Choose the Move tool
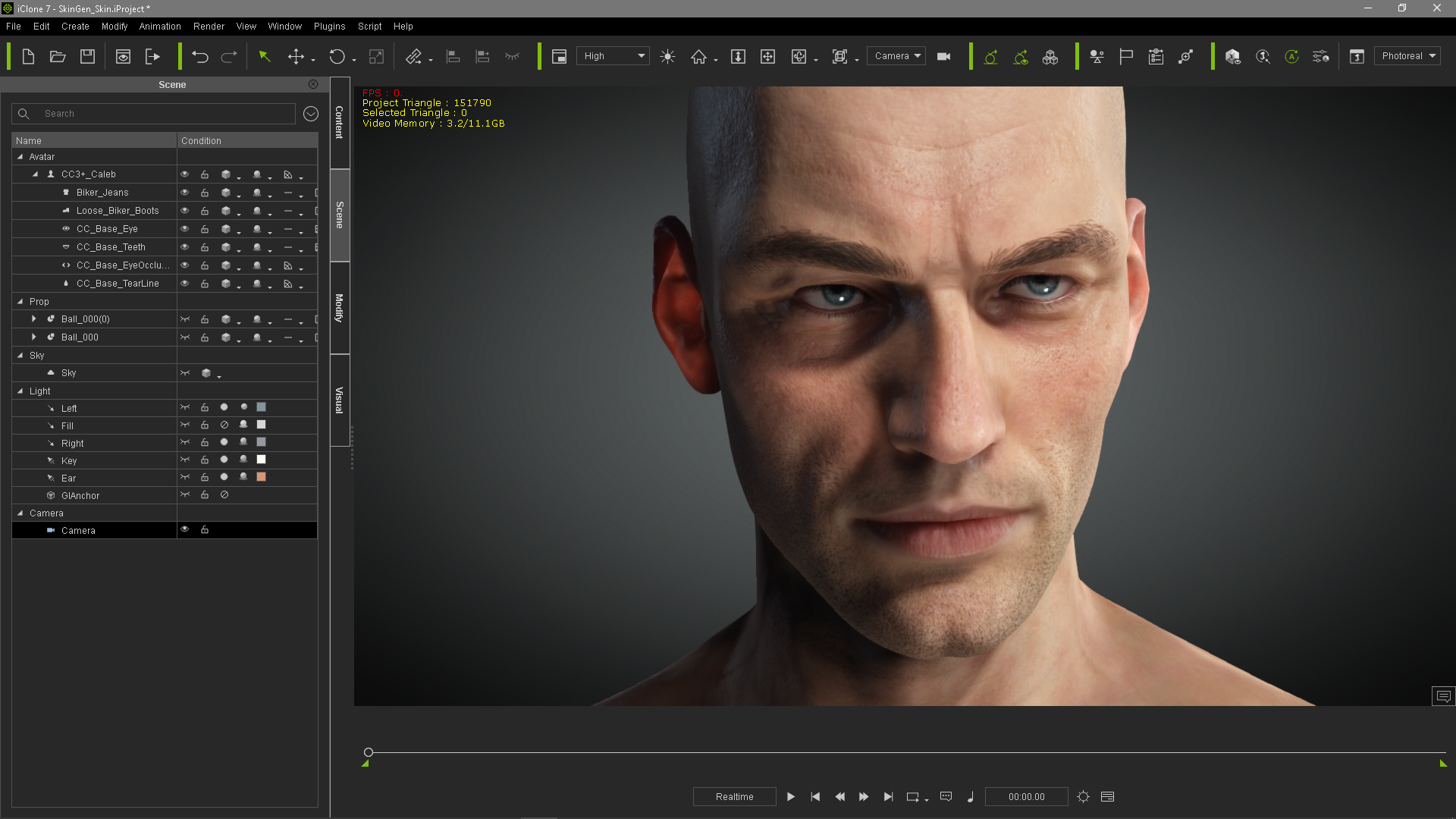 [x=296, y=56]
